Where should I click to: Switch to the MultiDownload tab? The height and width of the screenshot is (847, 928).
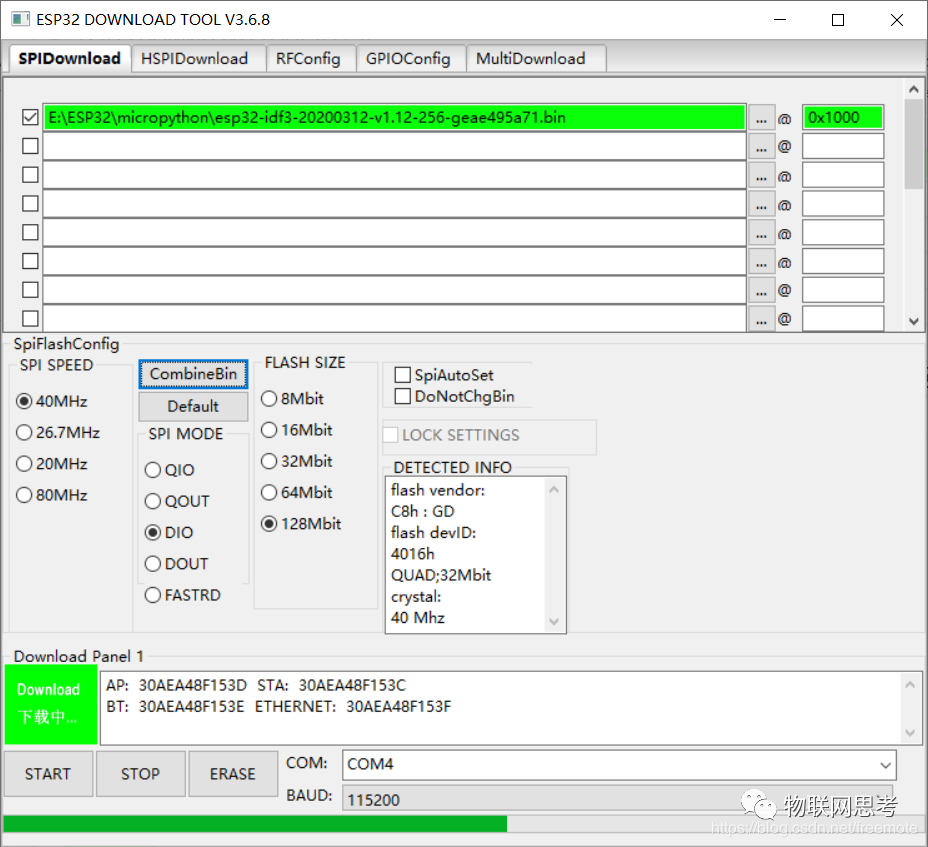click(x=534, y=59)
